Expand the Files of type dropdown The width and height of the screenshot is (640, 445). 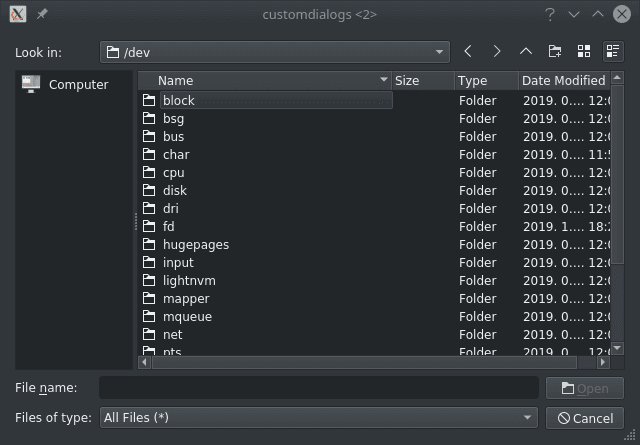528,418
